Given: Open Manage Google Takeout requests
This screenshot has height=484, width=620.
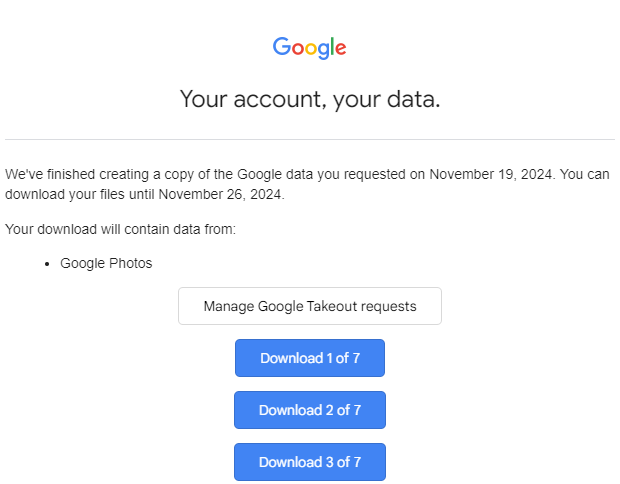Looking at the screenshot, I should (310, 306).
